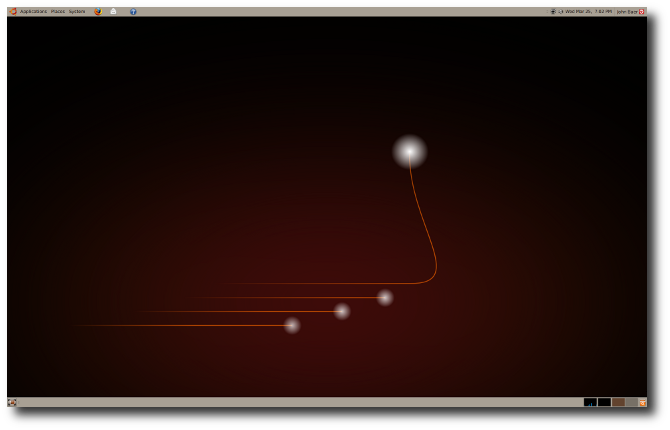Switch to the grey second workspace
This screenshot has height=430, width=670.
[x=632, y=402]
